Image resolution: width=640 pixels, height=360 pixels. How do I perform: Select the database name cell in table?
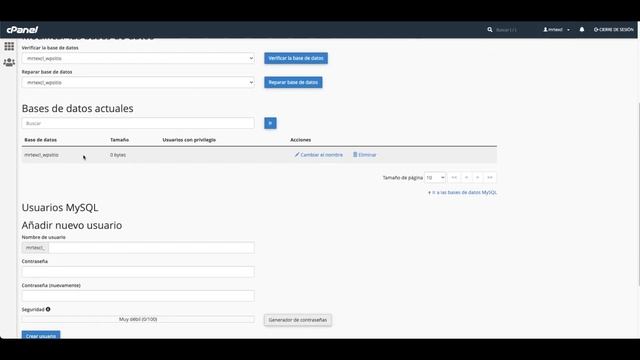click(42, 155)
